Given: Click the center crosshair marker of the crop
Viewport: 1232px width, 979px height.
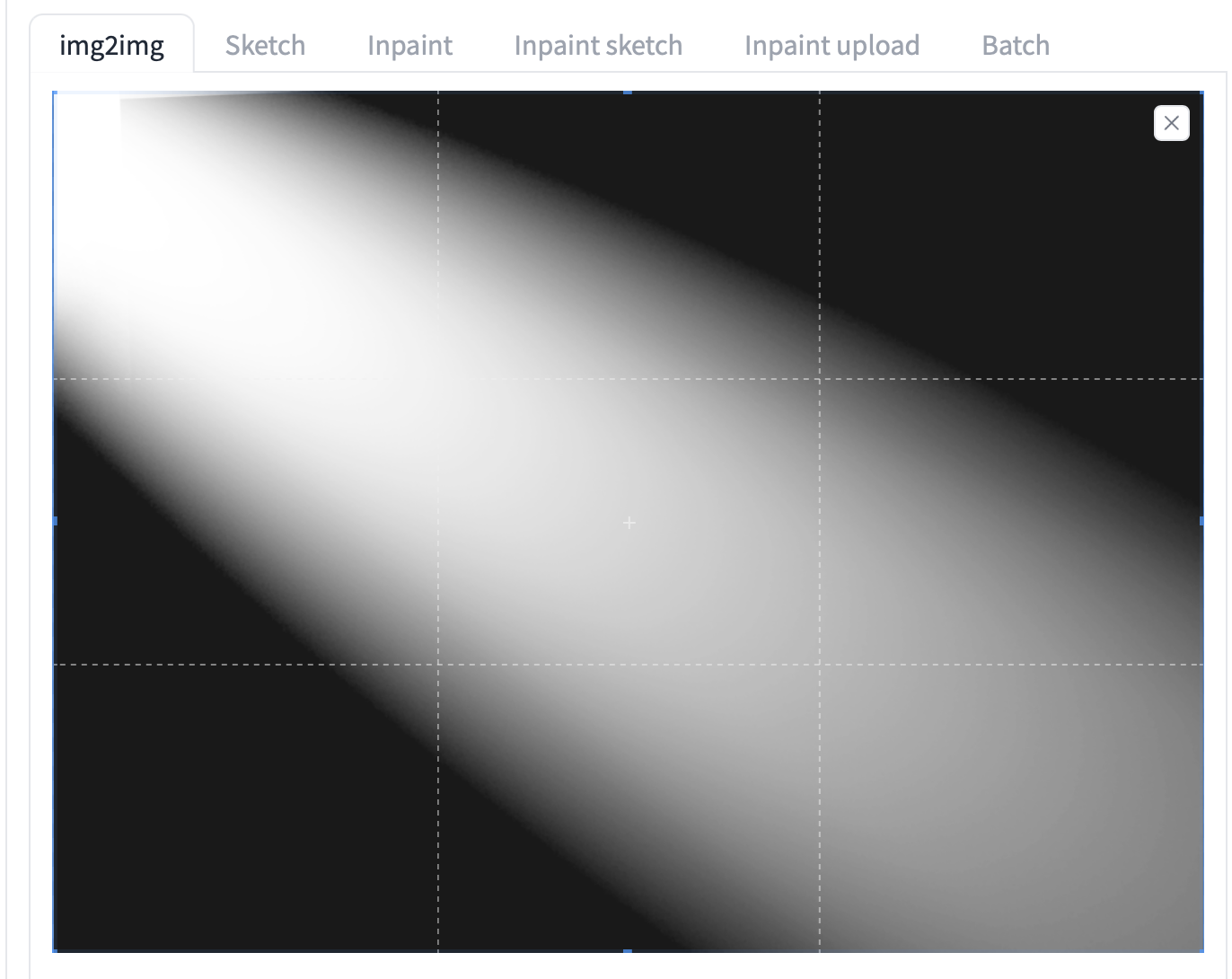Looking at the screenshot, I should (x=629, y=521).
